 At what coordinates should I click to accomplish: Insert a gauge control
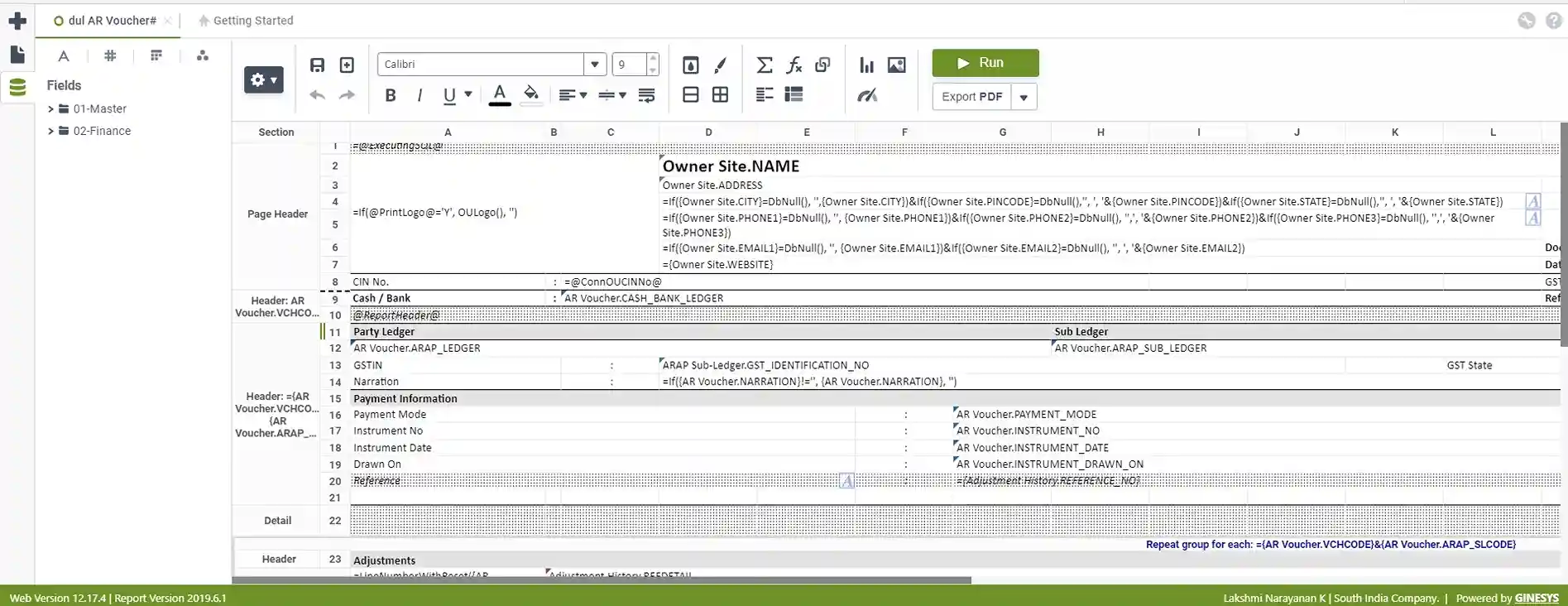[x=867, y=95]
